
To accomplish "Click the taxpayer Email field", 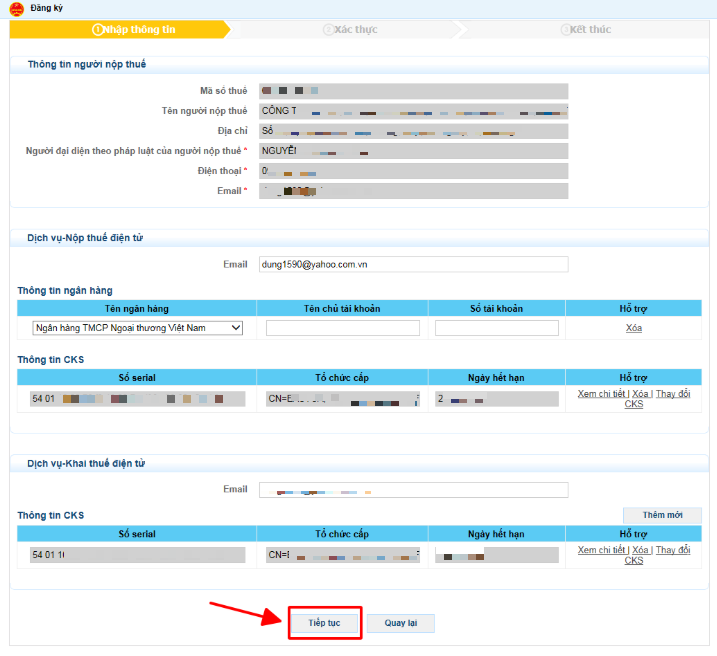I will click(413, 191).
